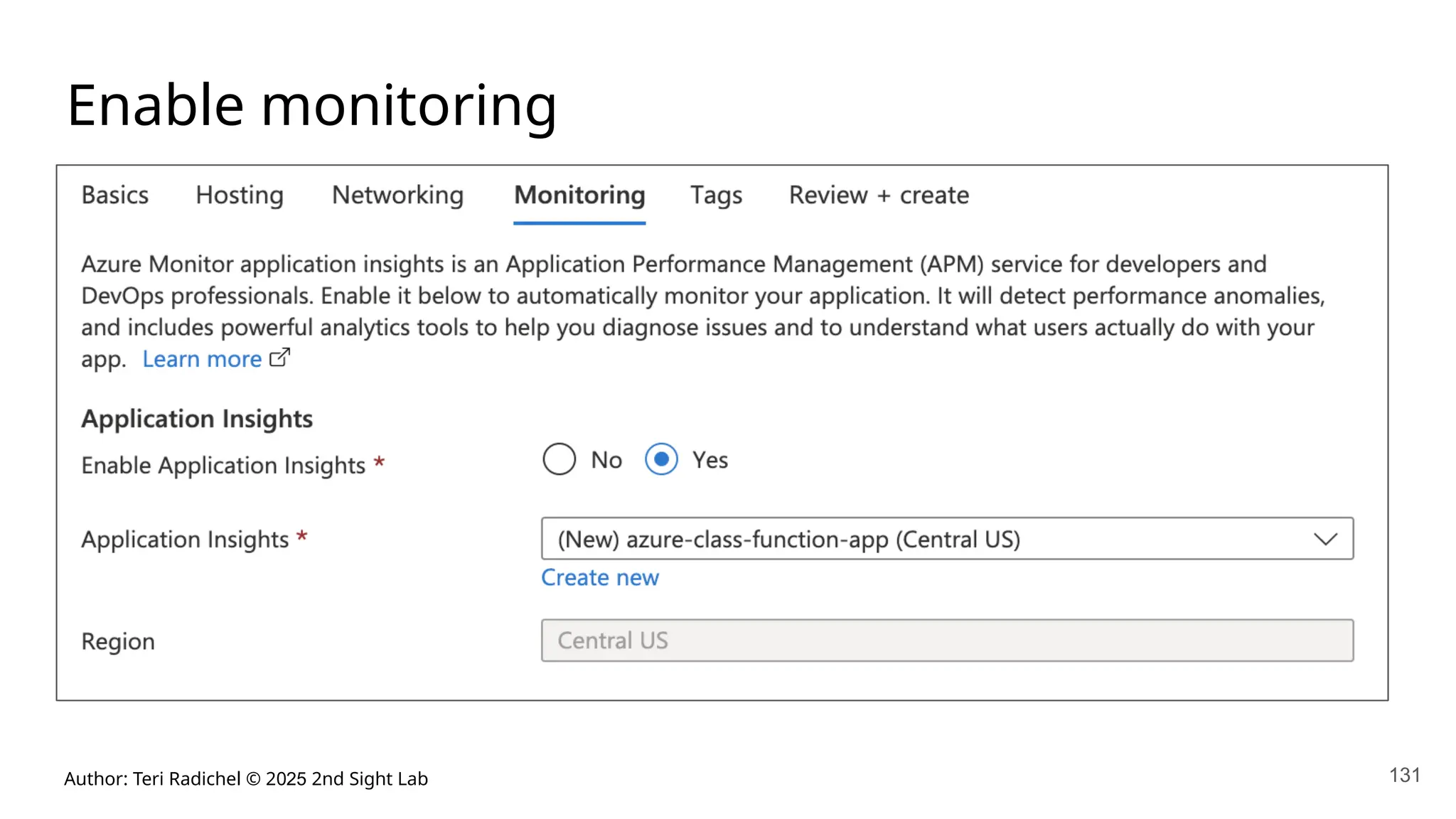Image resolution: width=1456 pixels, height=819 pixels.
Task: Click the external link icon beside Learn more
Action: pyautogui.click(x=279, y=358)
